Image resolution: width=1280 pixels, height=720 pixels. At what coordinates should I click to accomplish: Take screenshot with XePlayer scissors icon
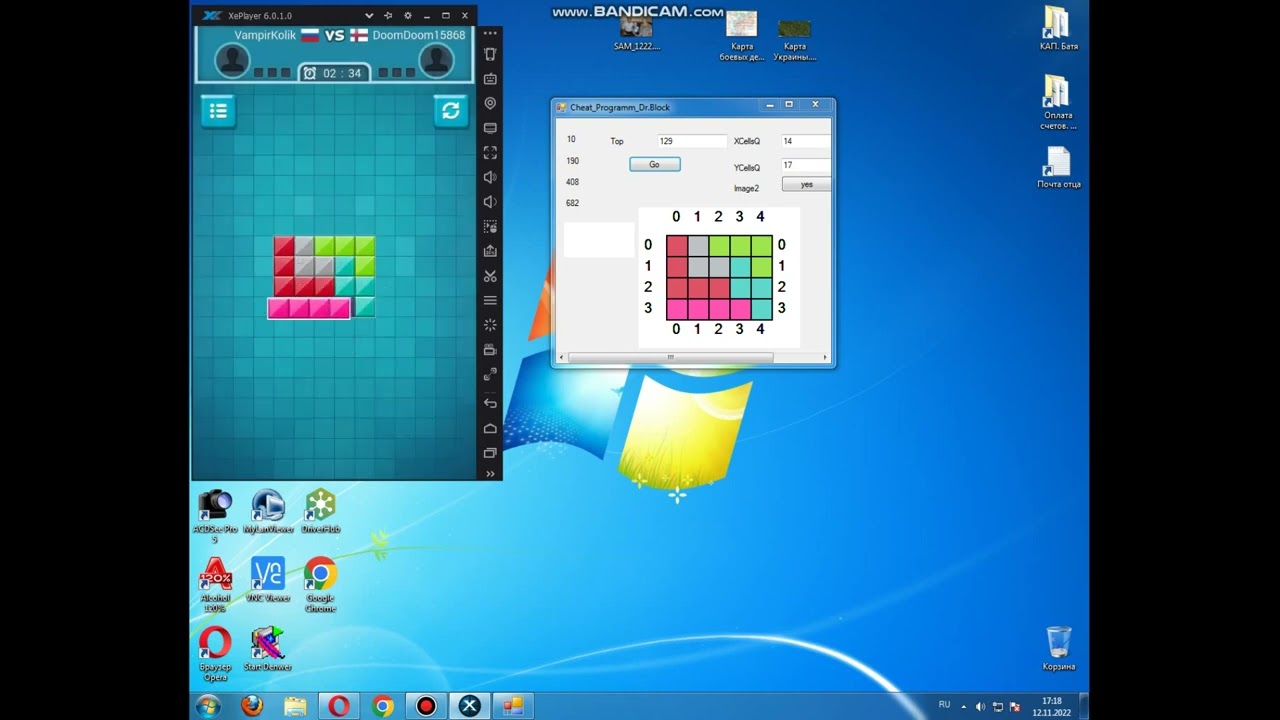coord(490,276)
